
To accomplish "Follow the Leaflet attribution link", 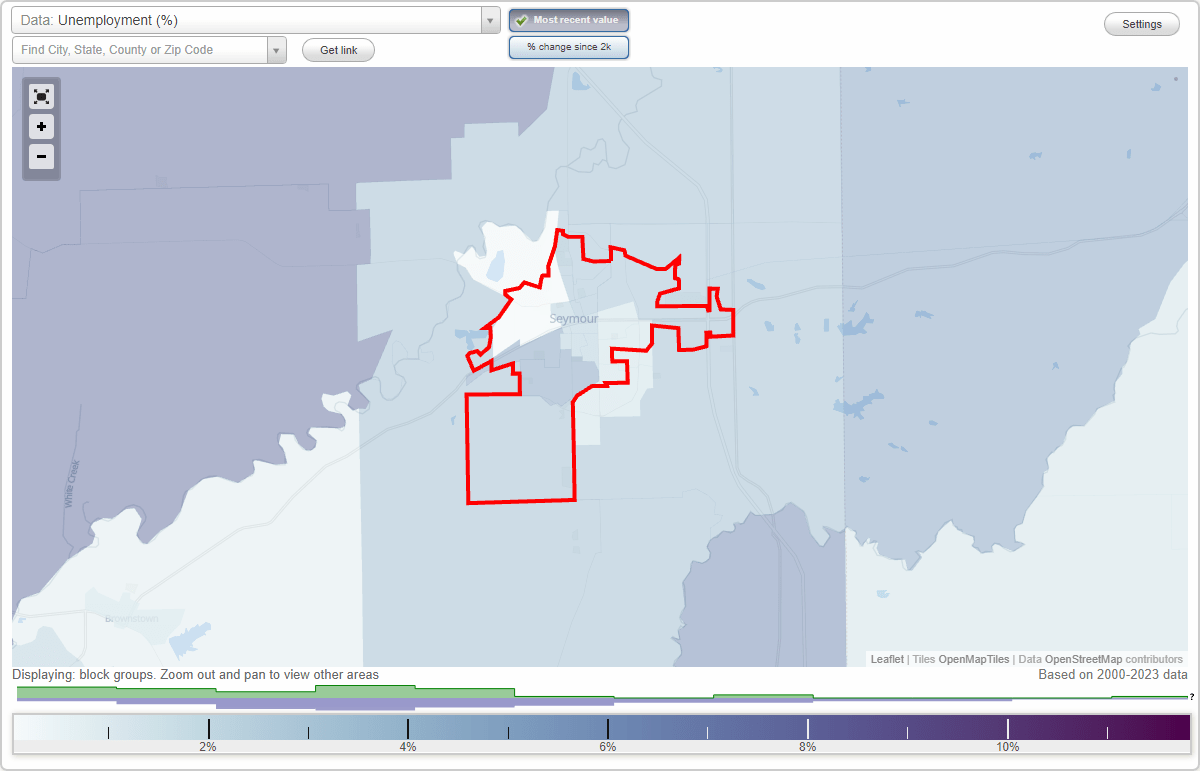I will pyautogui.click(x=886, y=659).
